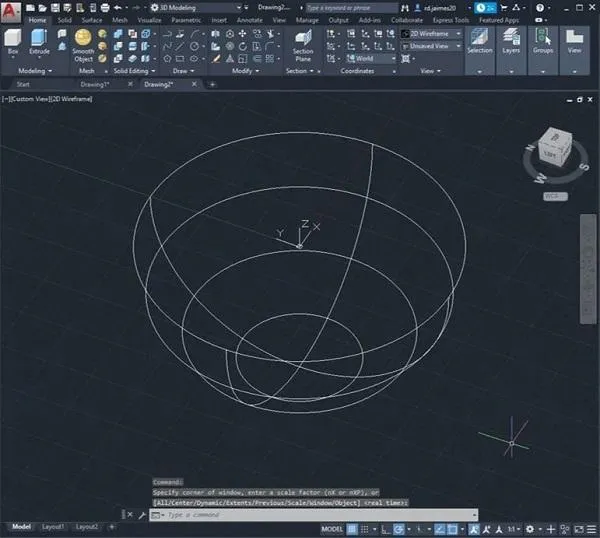This screenshot has height=538, width=600.
Task: Click the Selection panel button
Action: point(480,42)
